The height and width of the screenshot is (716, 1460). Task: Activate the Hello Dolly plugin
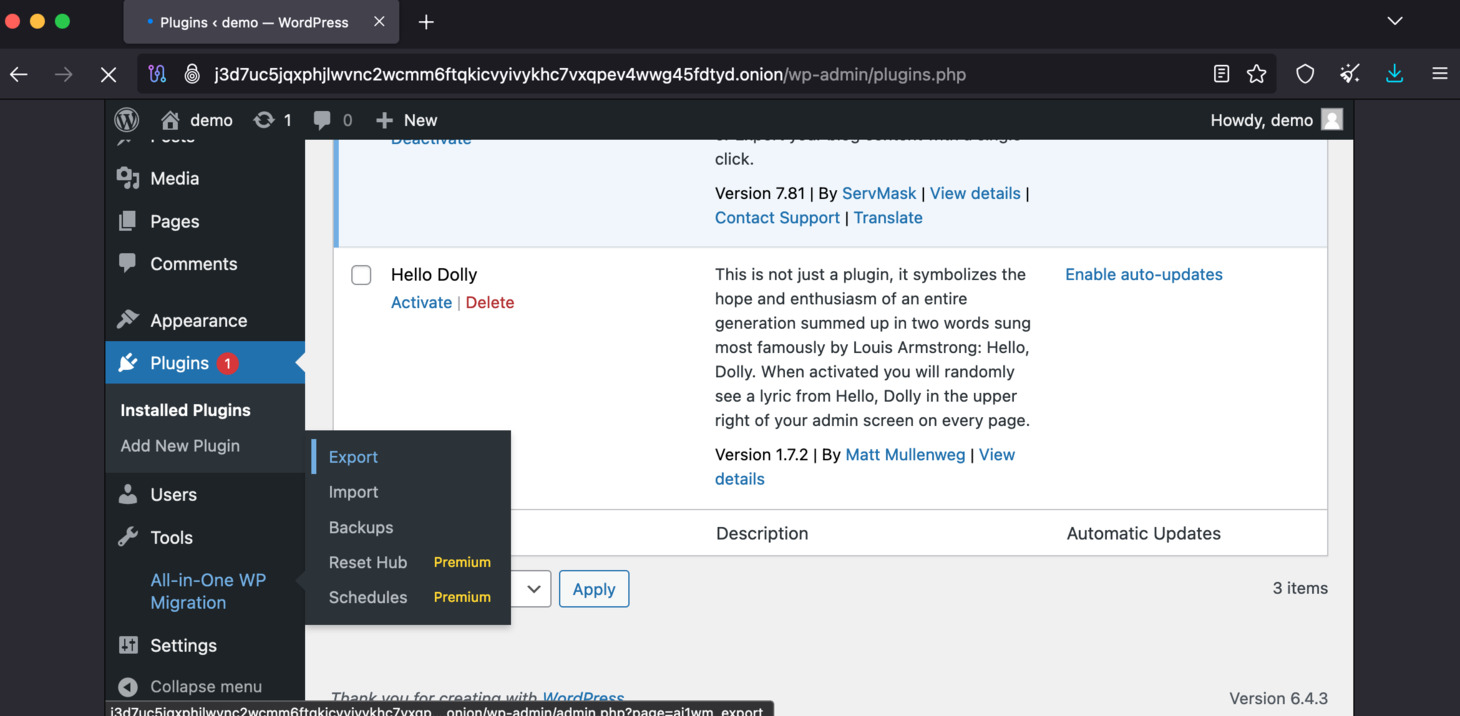pos(421,302)
